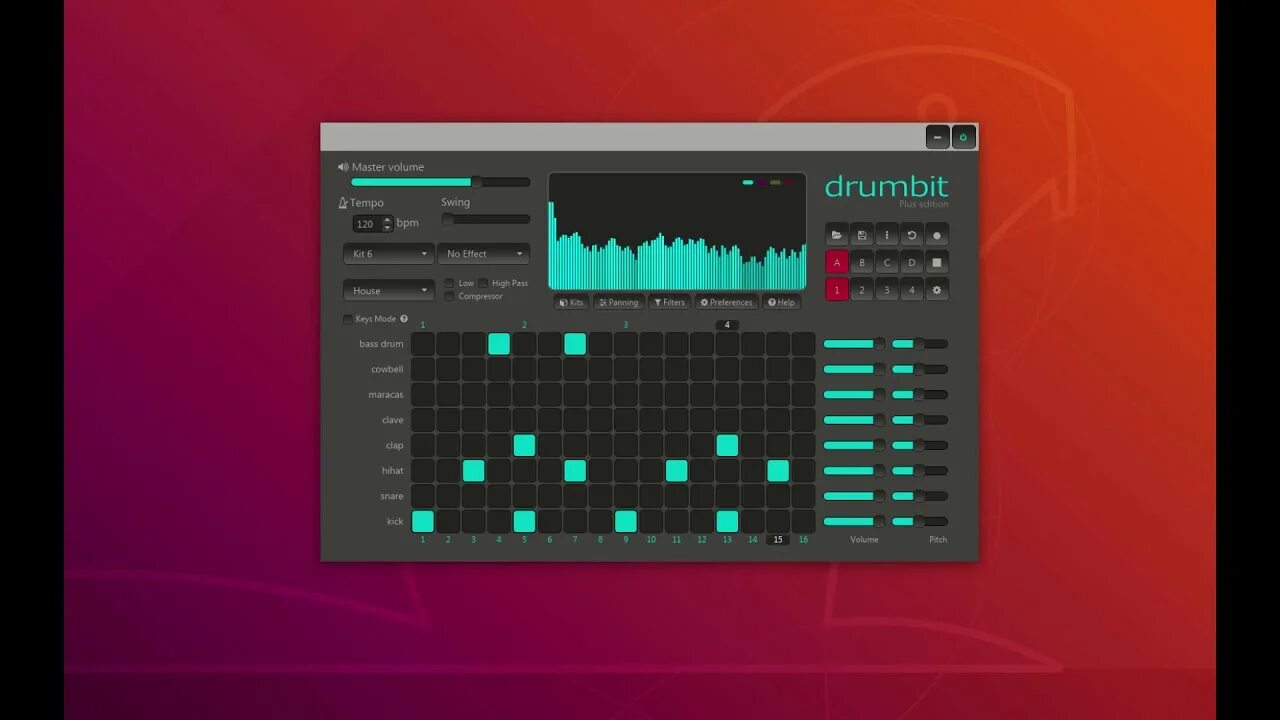The height and width of the screenshot is (720, 1280).
Task: Open the Help tab
Action: [x=782, y=302]
